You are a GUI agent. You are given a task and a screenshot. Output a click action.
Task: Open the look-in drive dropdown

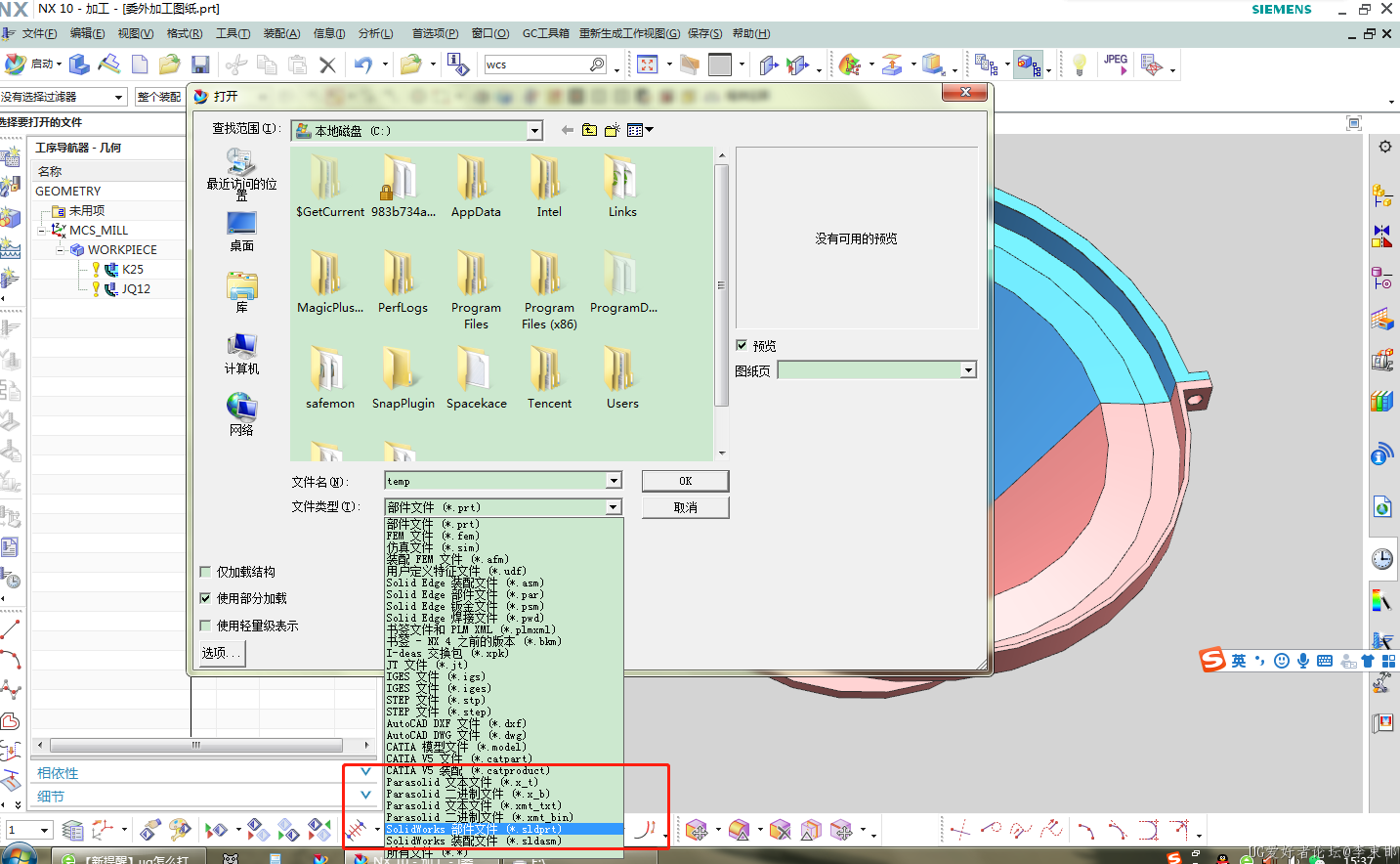tap(534, 131)
